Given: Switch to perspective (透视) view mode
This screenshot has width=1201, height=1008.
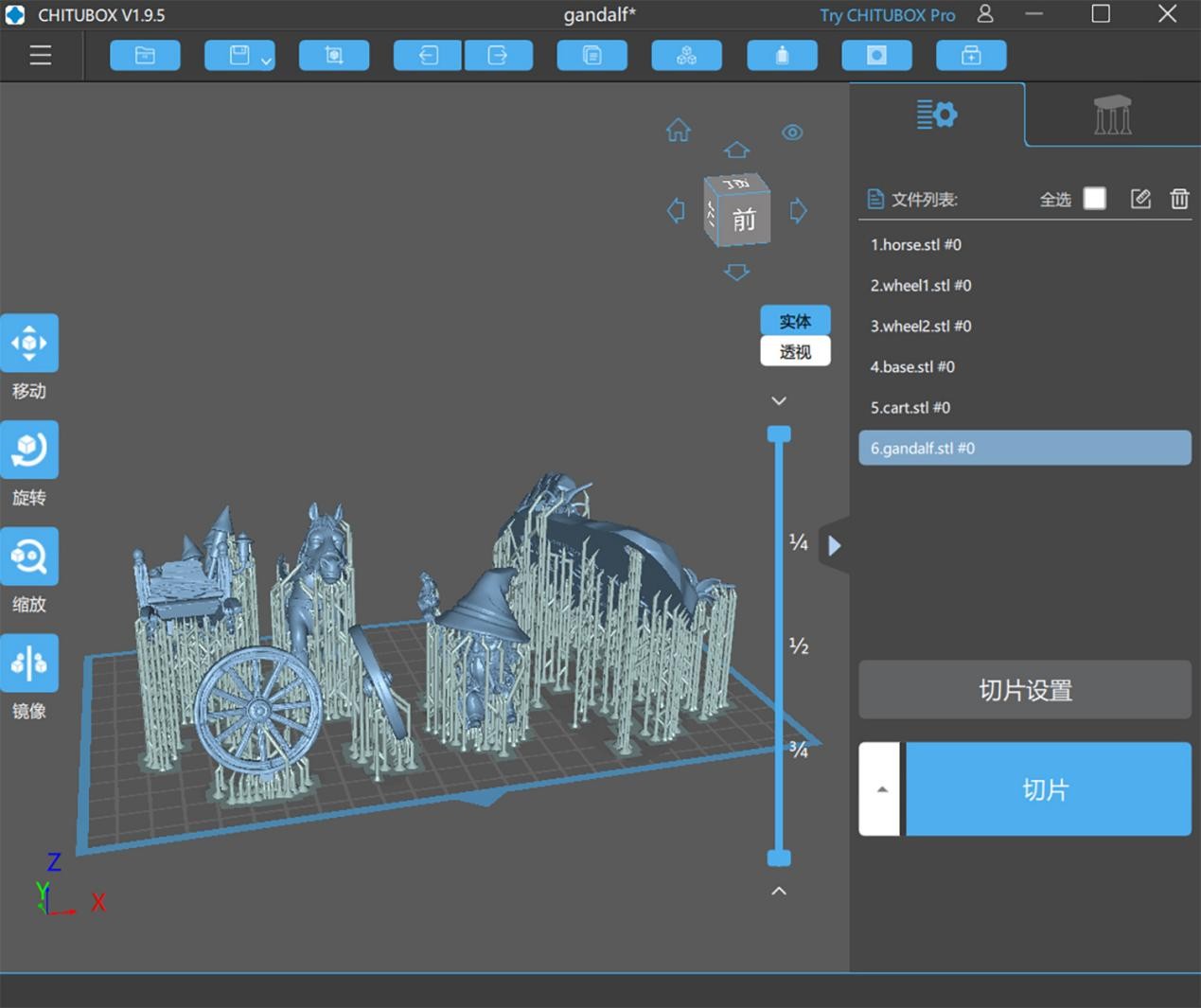Looking at the screenshot, I should [x=795, y=352].
